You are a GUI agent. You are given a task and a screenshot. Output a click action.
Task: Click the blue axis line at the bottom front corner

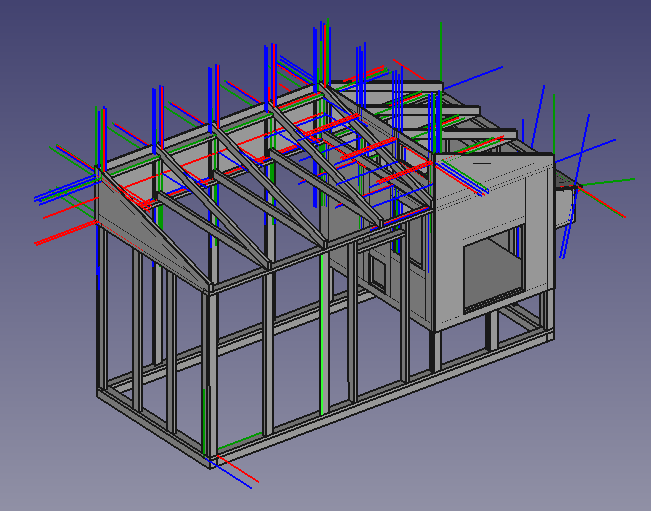pos(233,479)
